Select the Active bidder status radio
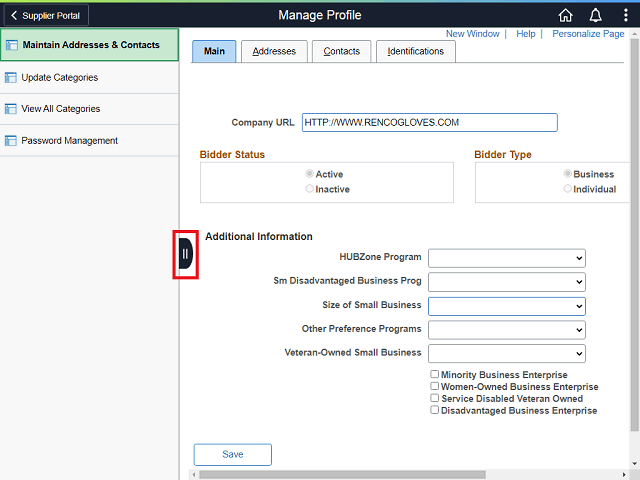The width and height of the screenshot is (640, 480). tap(309, 174)
